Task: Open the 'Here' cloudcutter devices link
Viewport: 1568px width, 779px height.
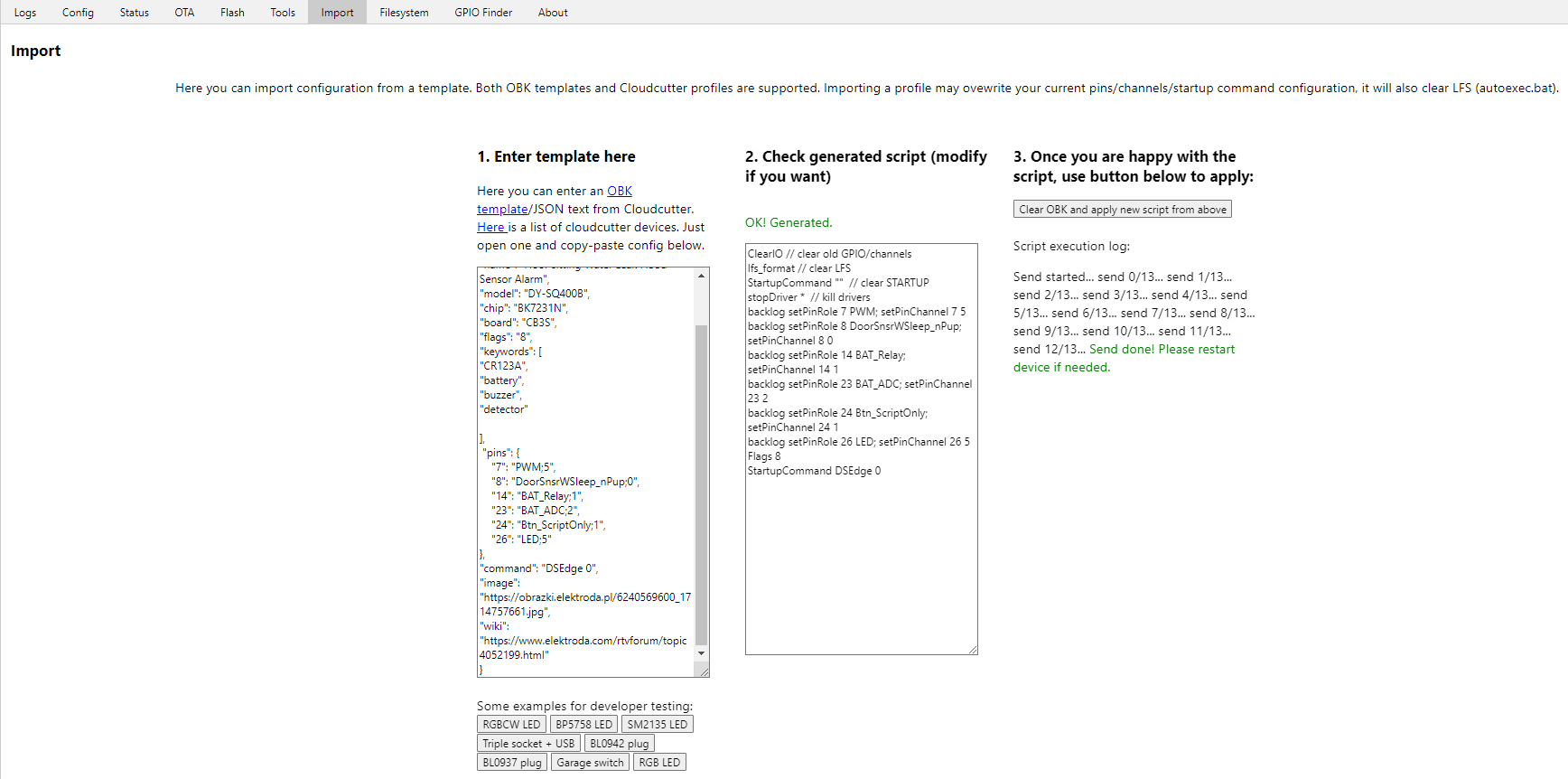Action: click(491, 227)
